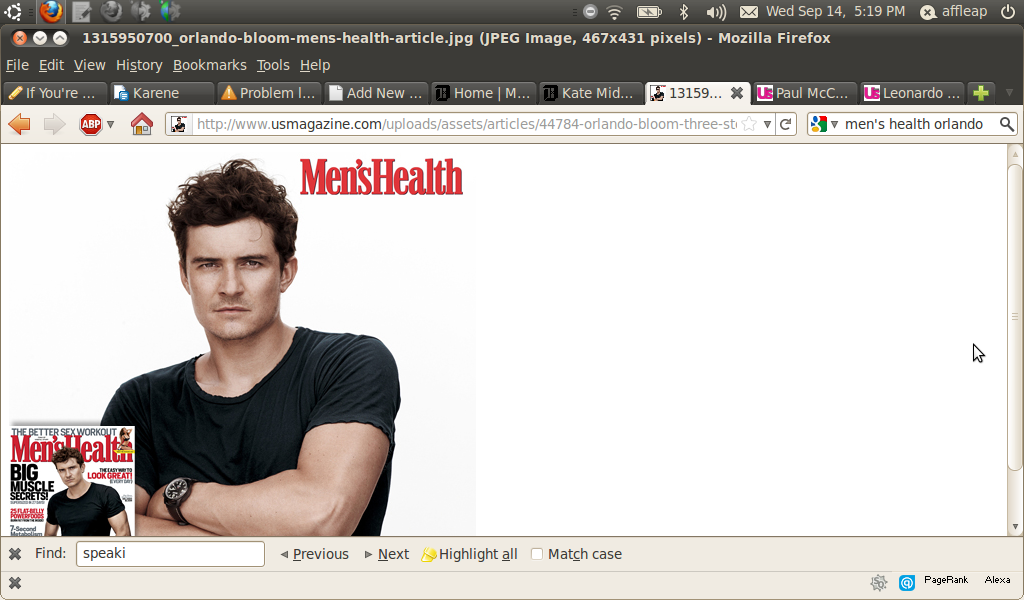Image resolution: width=1024 pixels, height=600 pixels.
Task: Open the URL history dropdown arrow
Action: [767, 124]
